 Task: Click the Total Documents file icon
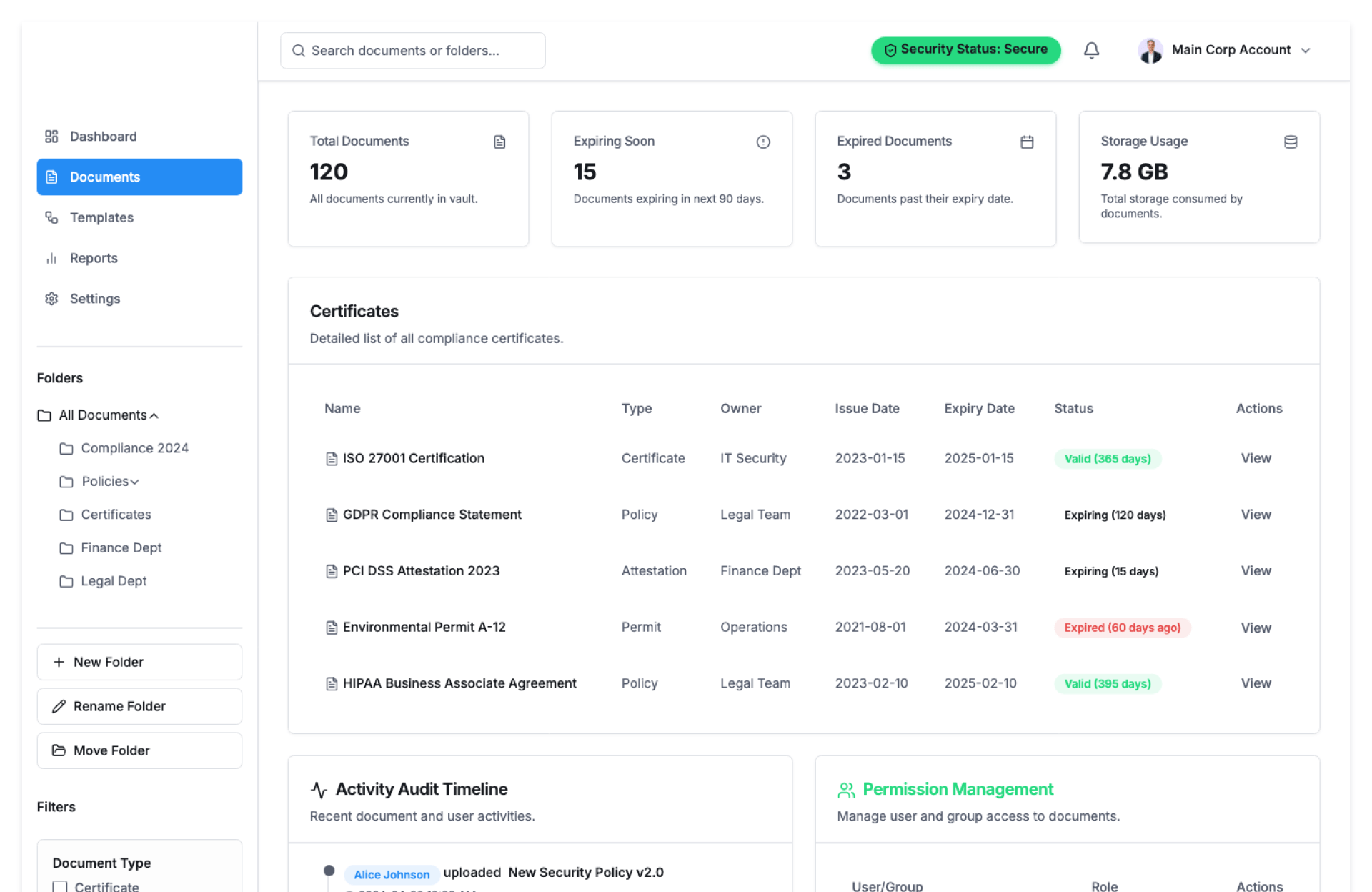pos(499,142)
